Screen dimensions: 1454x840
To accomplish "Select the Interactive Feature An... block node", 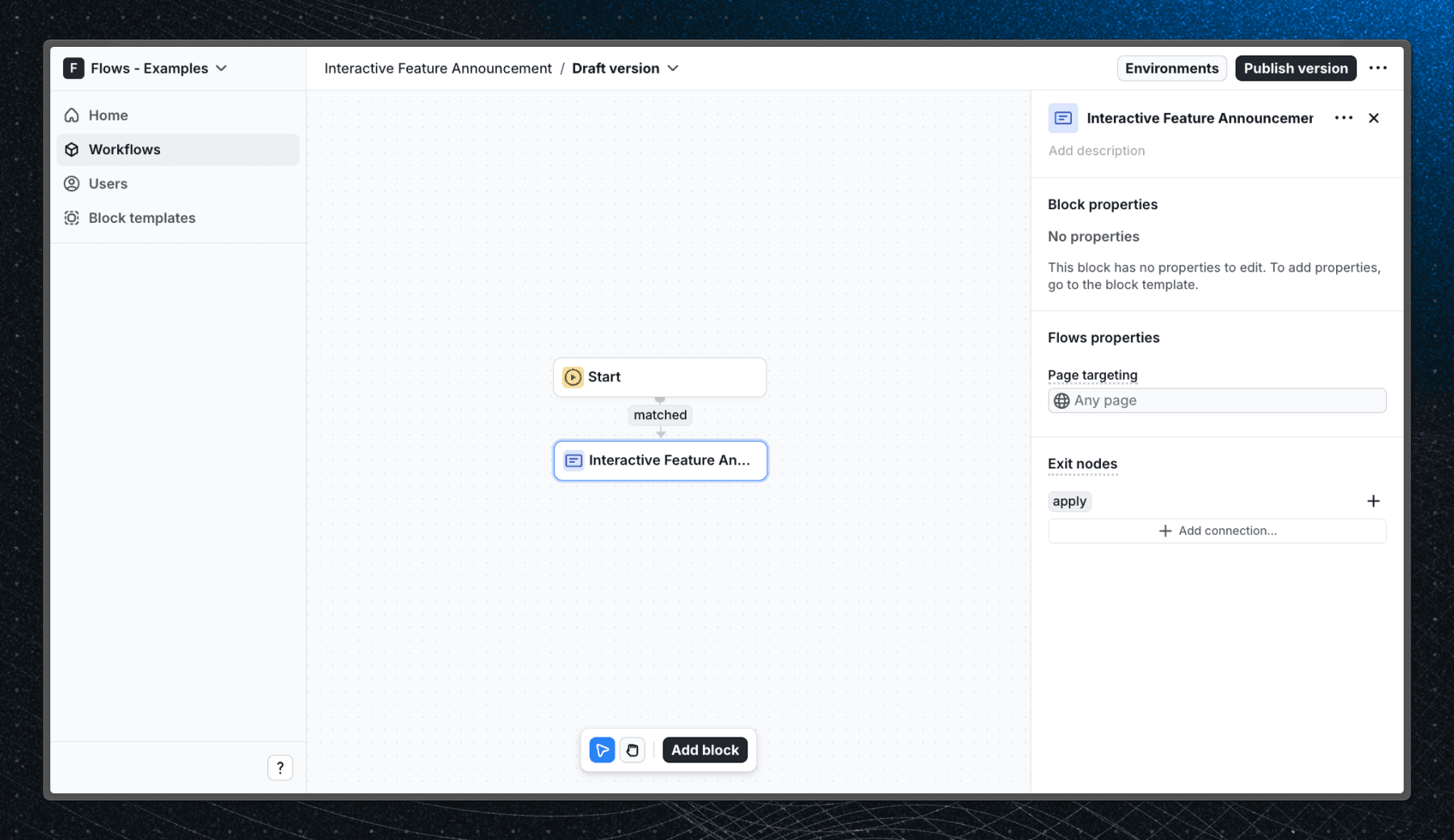I will click(660, 460).
